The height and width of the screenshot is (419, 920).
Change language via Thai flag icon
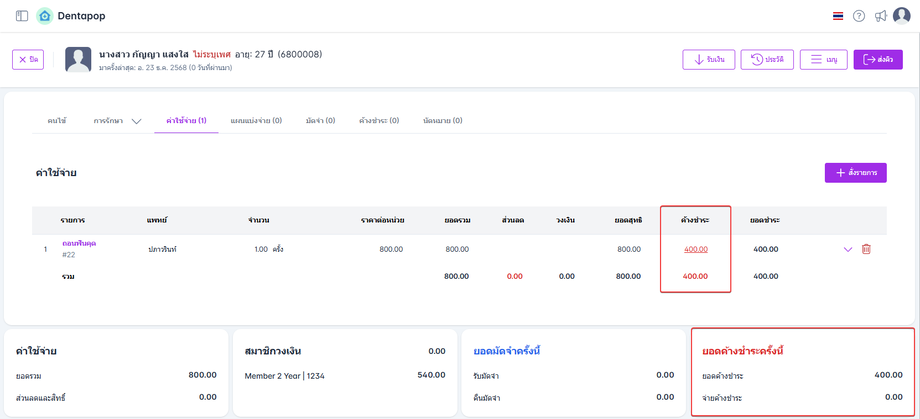pos(837,16)
